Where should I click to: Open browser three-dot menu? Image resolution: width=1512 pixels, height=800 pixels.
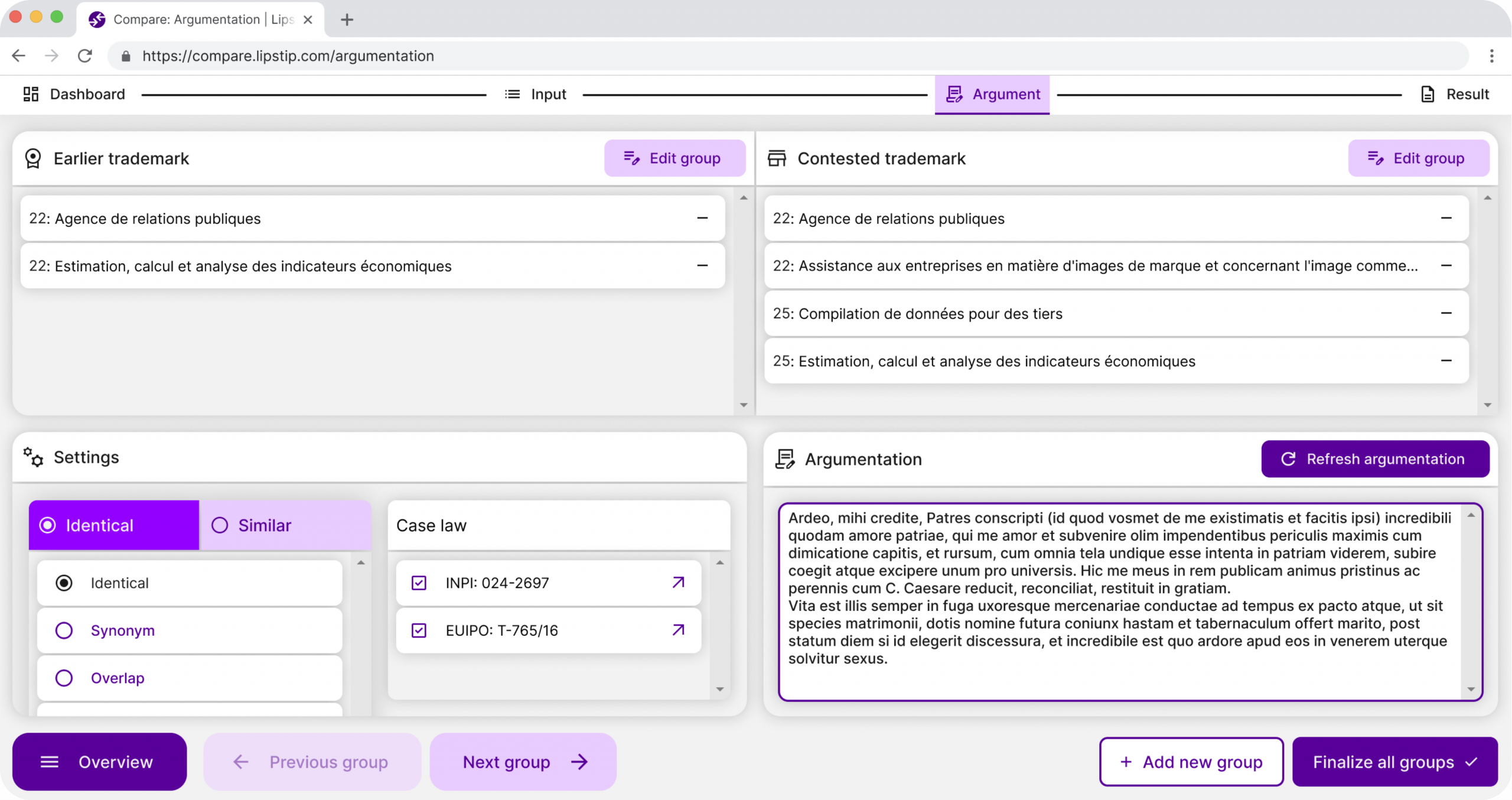pyautogui.click(x=1491, y=56)
